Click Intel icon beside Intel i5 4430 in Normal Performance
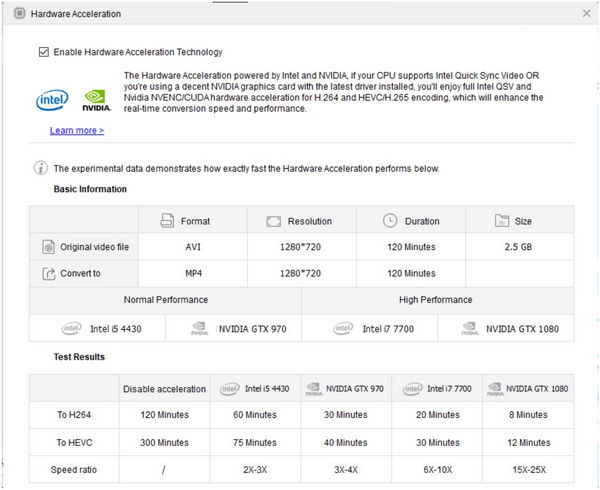600x490 pixels. tap(72, 328)
